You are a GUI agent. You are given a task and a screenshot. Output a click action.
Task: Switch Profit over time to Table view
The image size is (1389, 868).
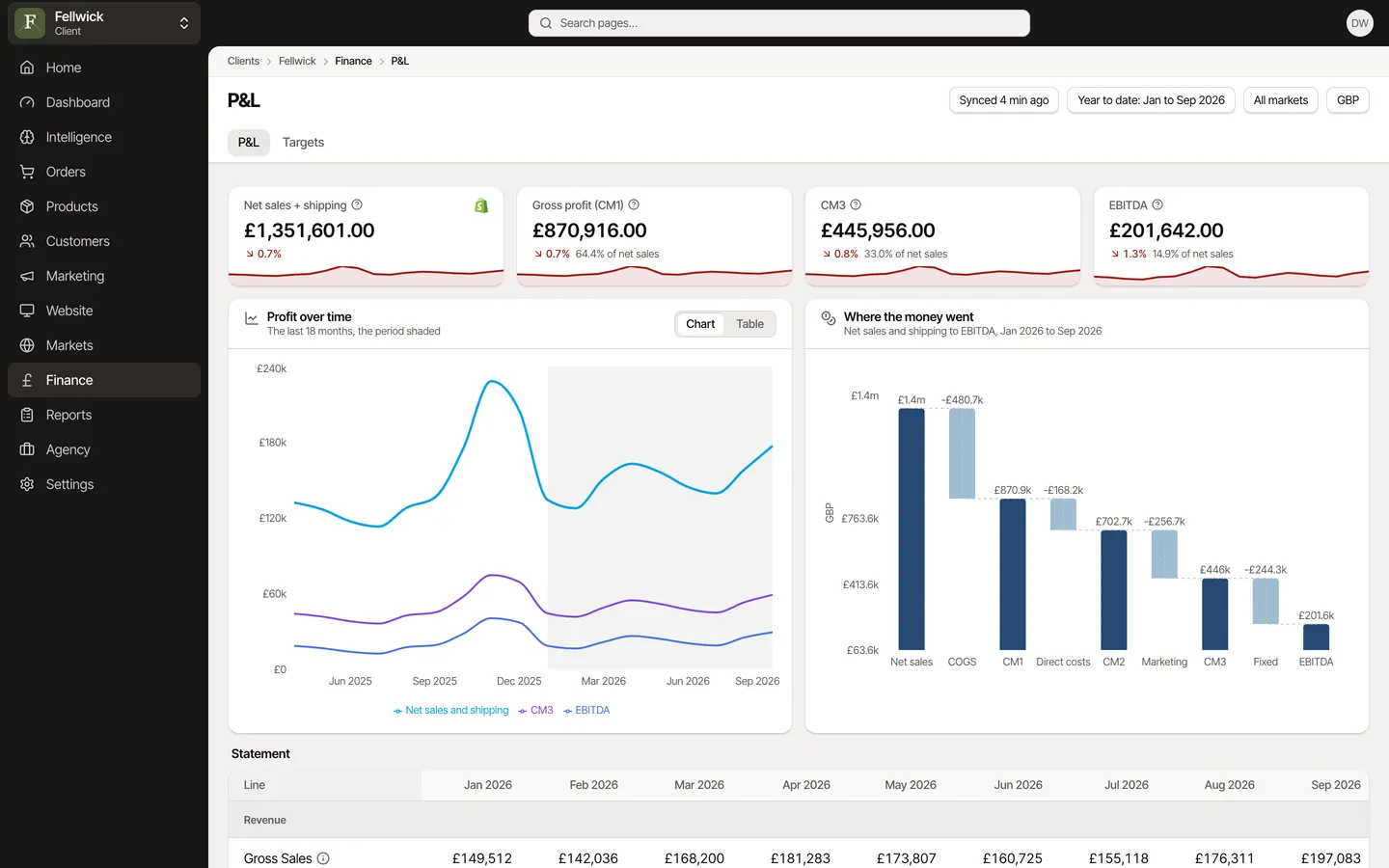[749, 324]
